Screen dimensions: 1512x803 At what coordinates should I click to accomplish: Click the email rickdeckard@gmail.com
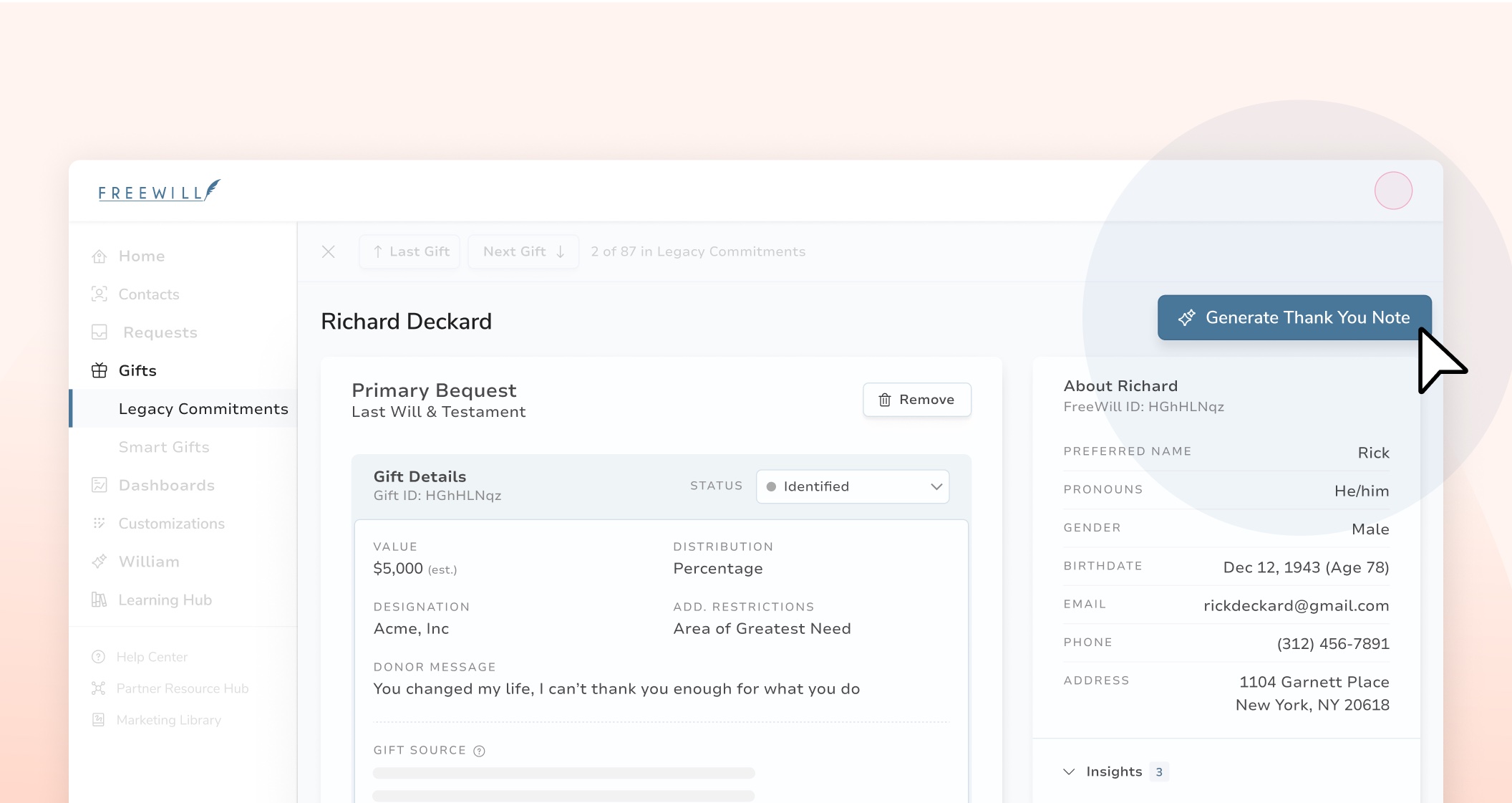coord(1296,605)
